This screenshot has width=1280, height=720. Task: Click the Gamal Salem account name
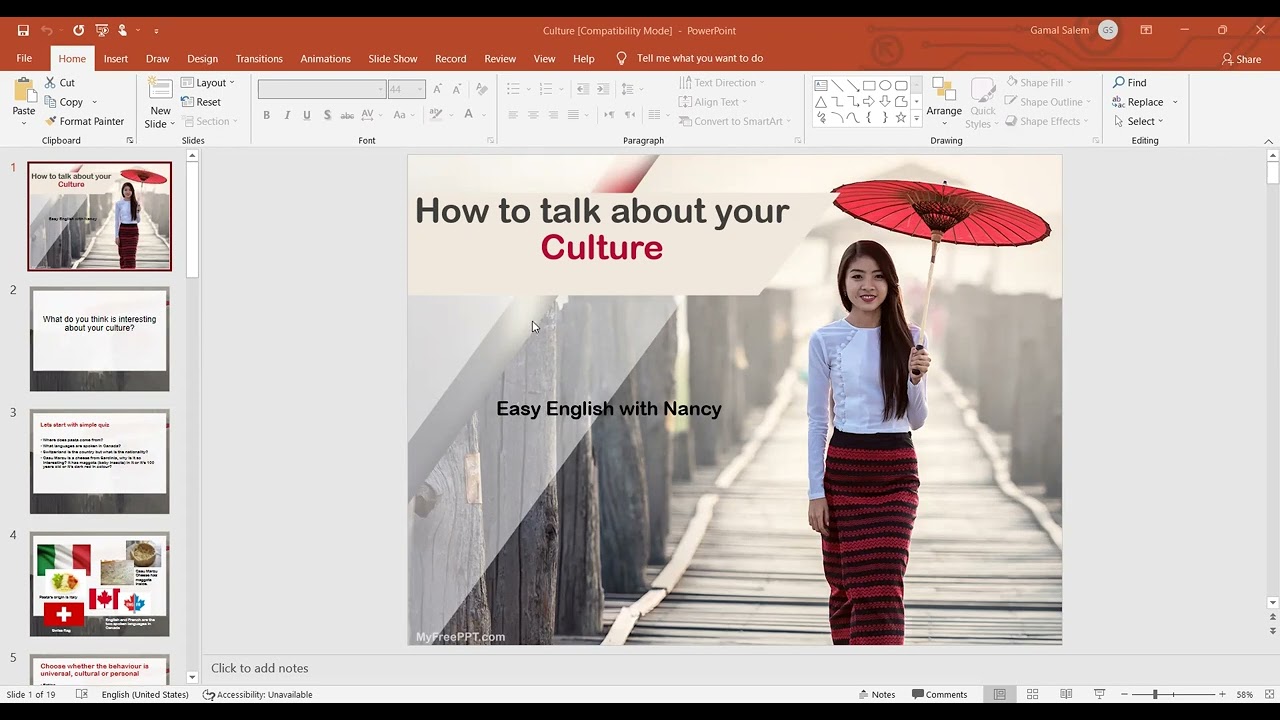click(1059, 30)
